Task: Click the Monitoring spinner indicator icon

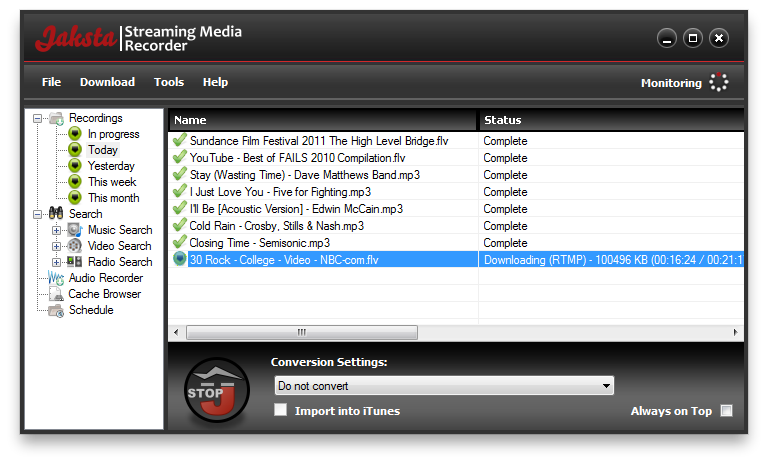Action: pyautogui.click(x=719, y=82)
